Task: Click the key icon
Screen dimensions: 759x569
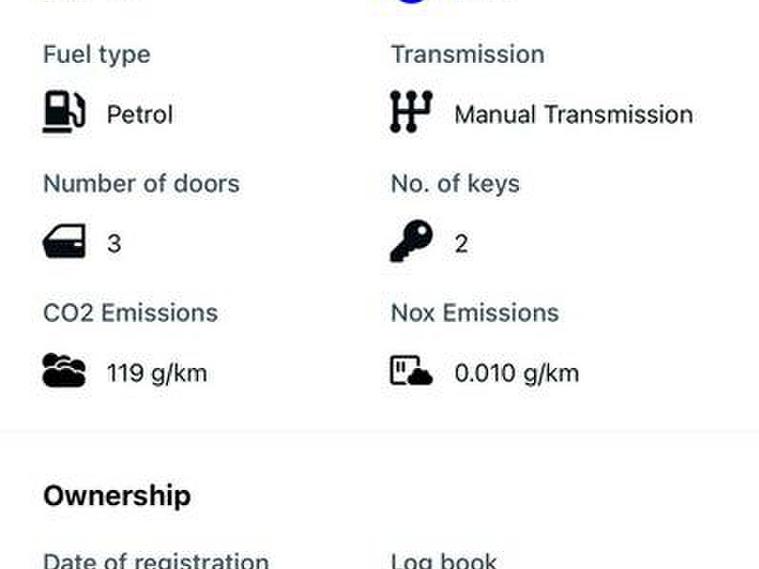Action: point(411,242)
